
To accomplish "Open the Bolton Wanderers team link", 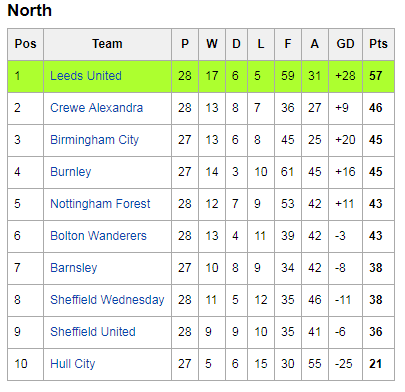I will pos(98,236).
